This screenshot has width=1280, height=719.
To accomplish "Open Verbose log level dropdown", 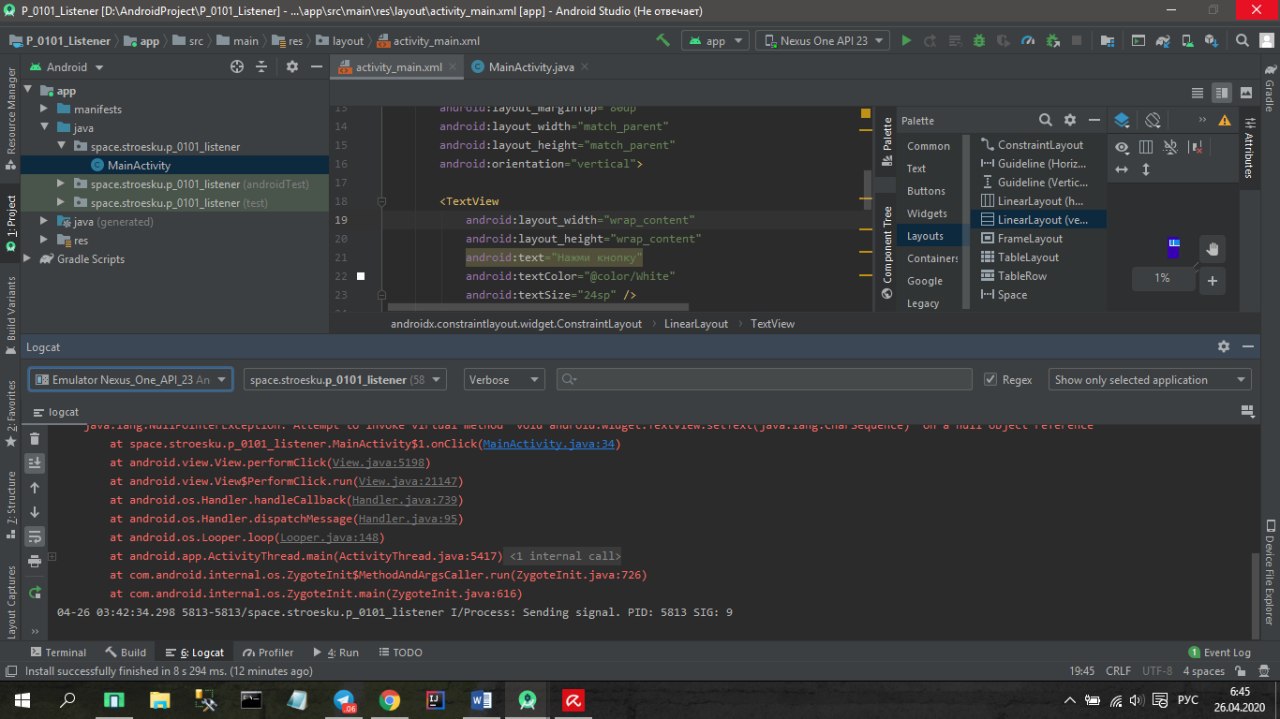I will (x=504, y=380).
